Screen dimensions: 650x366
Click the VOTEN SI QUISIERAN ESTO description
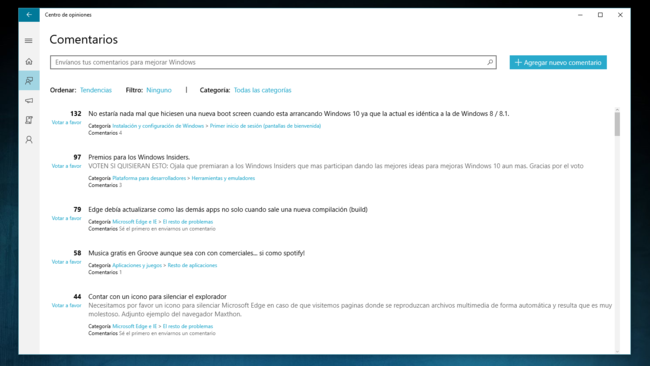pyautogui.click(x=336, y=166)
